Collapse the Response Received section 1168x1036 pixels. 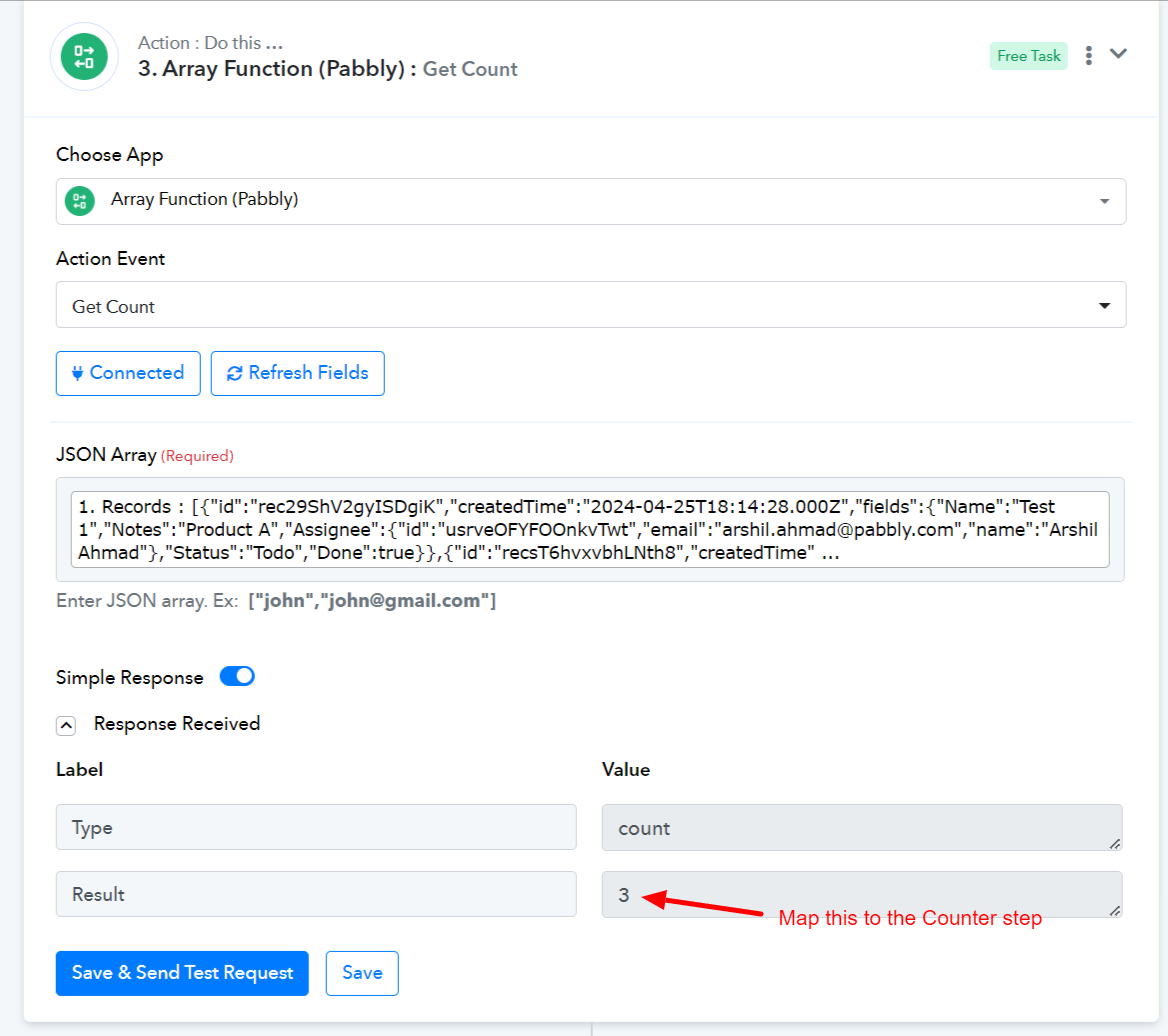pos(66,725)
